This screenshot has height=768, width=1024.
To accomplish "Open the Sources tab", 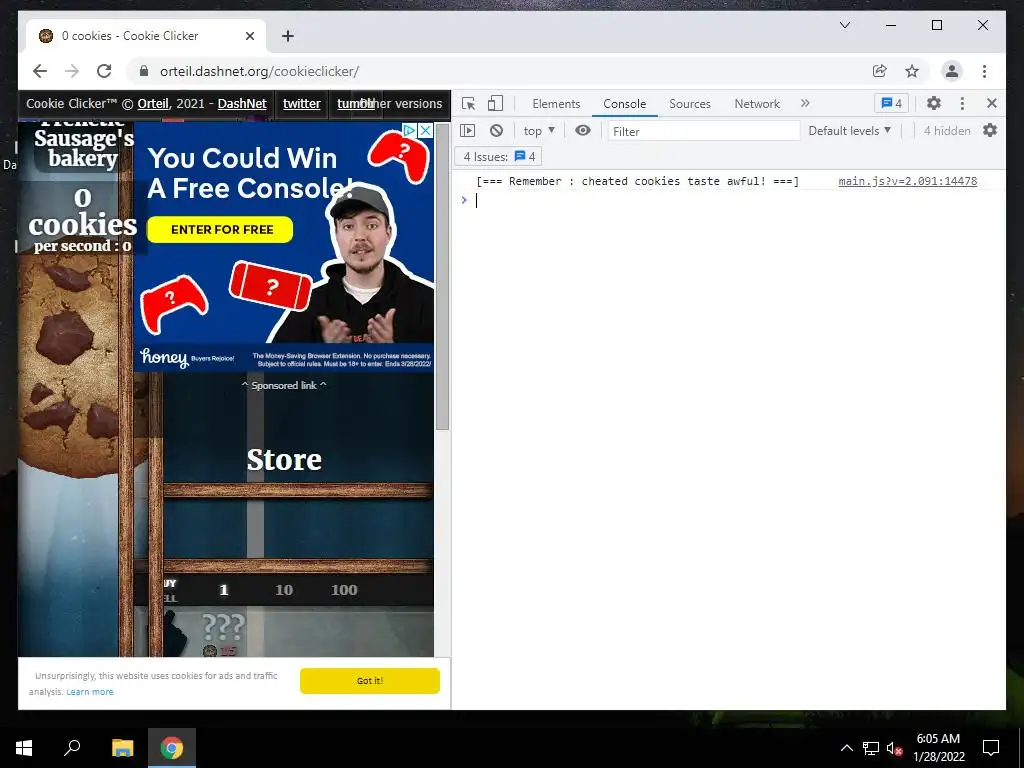I will point(690,104).
